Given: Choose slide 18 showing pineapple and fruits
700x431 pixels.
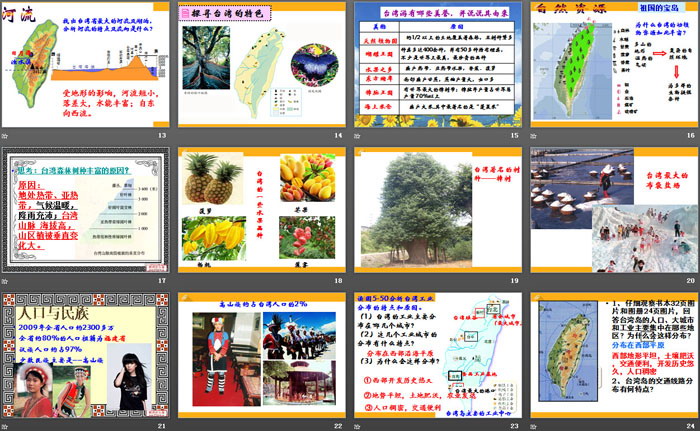Looking at the screenshot, I should point(261,209).
